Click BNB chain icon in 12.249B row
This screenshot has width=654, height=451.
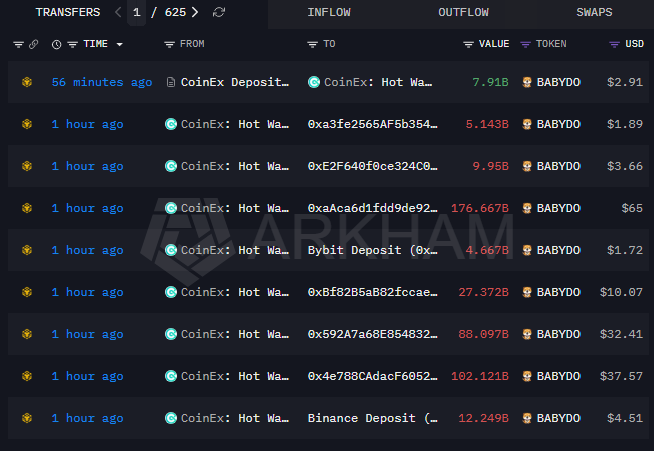click(x=27, y=418)
